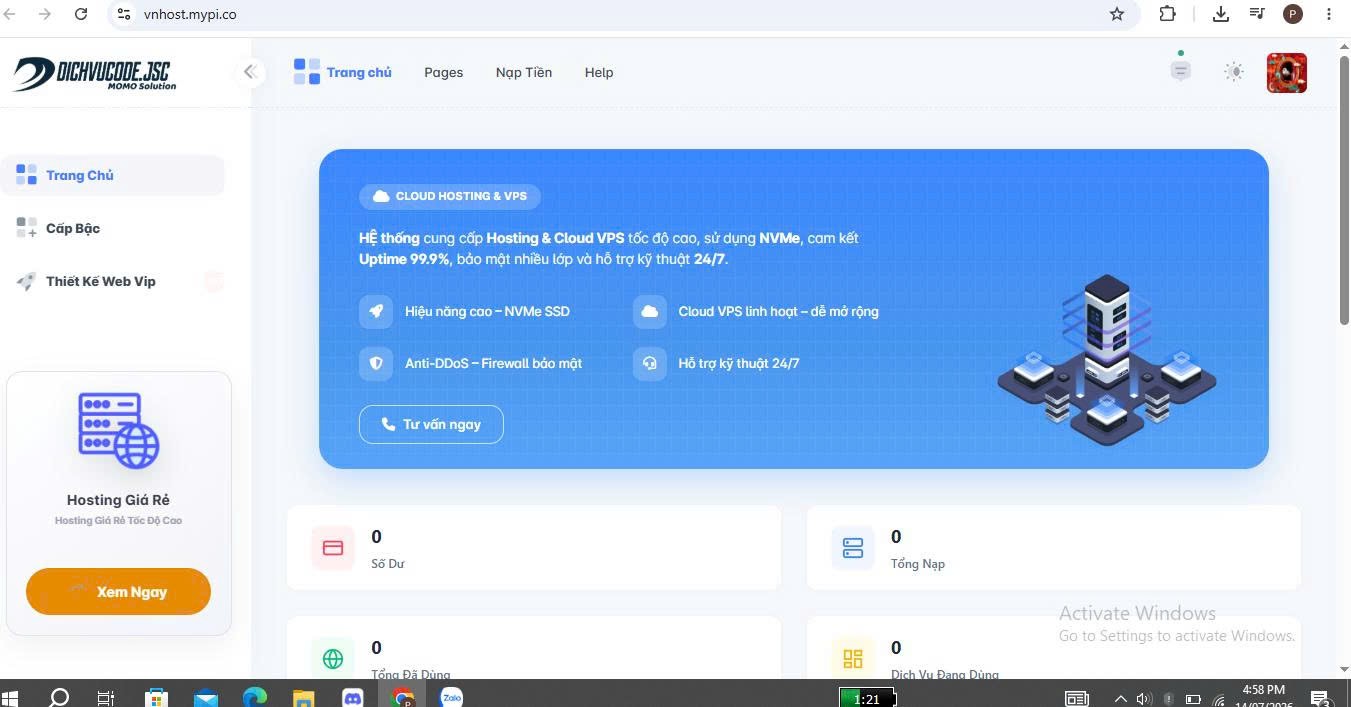Image resolution: width=1351 pixels, height=707 pixels.
Task: Show hidden system tray icons
Action: (1120, 698)
